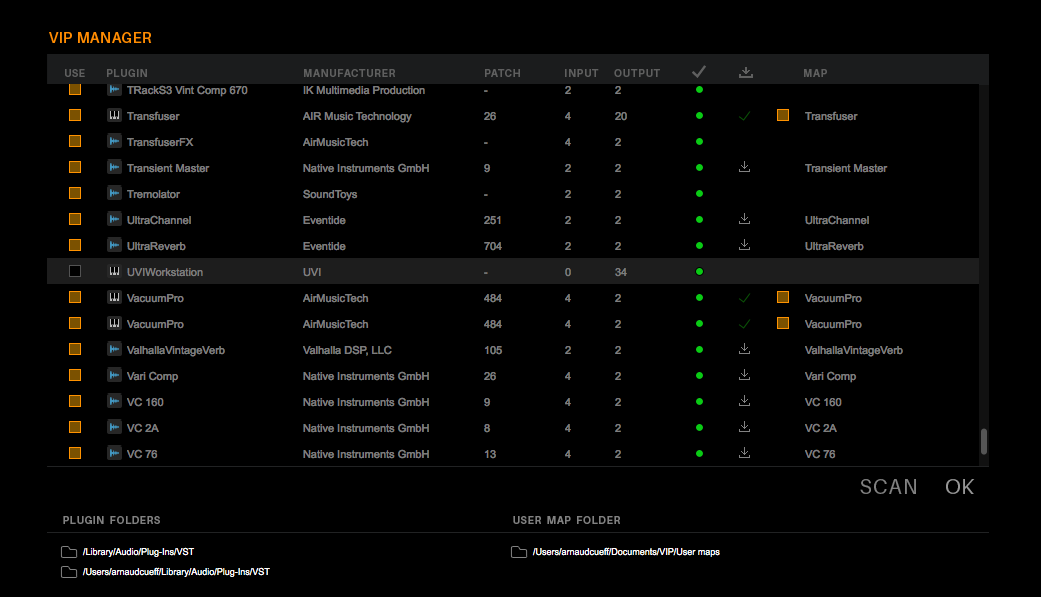The width and height of the screenshot is (1041, 597).
Task: Click the SCAN button
Action: point(888,487)
